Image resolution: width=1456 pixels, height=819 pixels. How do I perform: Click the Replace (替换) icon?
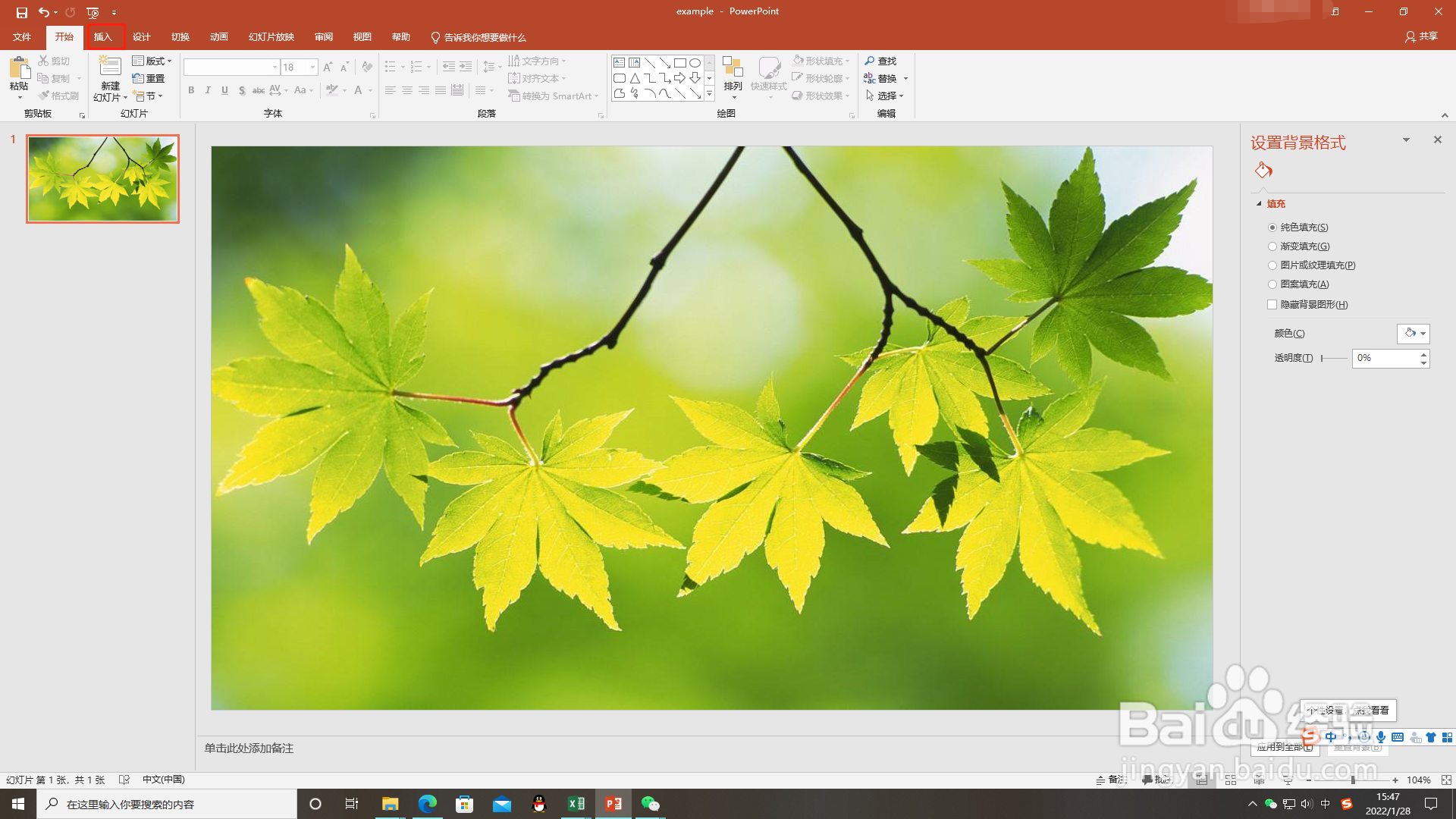pyautogui.click(x=871, y=78)
